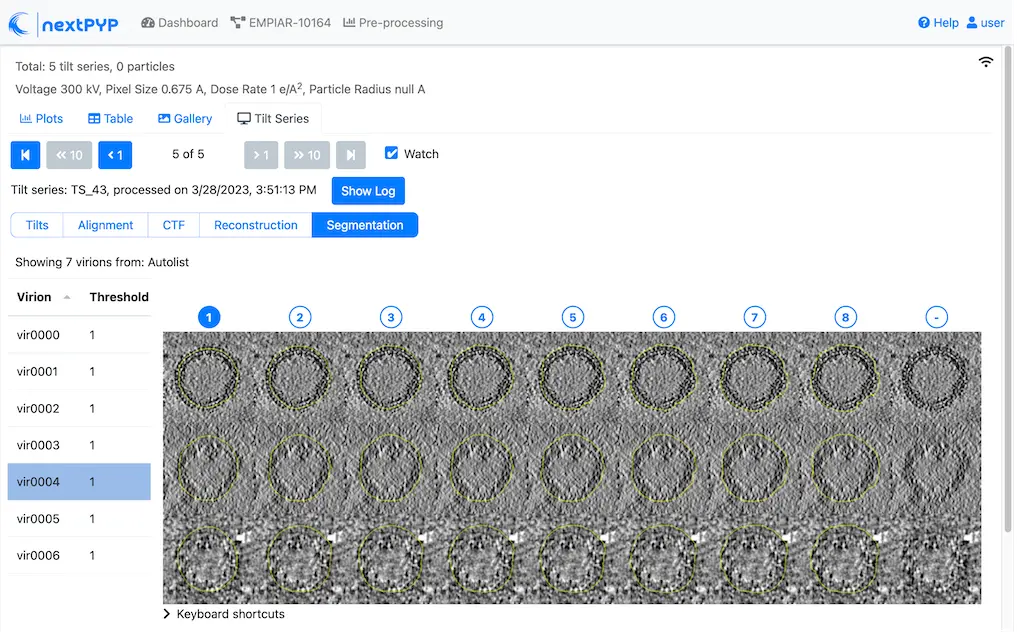The image size is (1024, 638).
Task: Select the dash threshold option
Action: tap(936, 317)
